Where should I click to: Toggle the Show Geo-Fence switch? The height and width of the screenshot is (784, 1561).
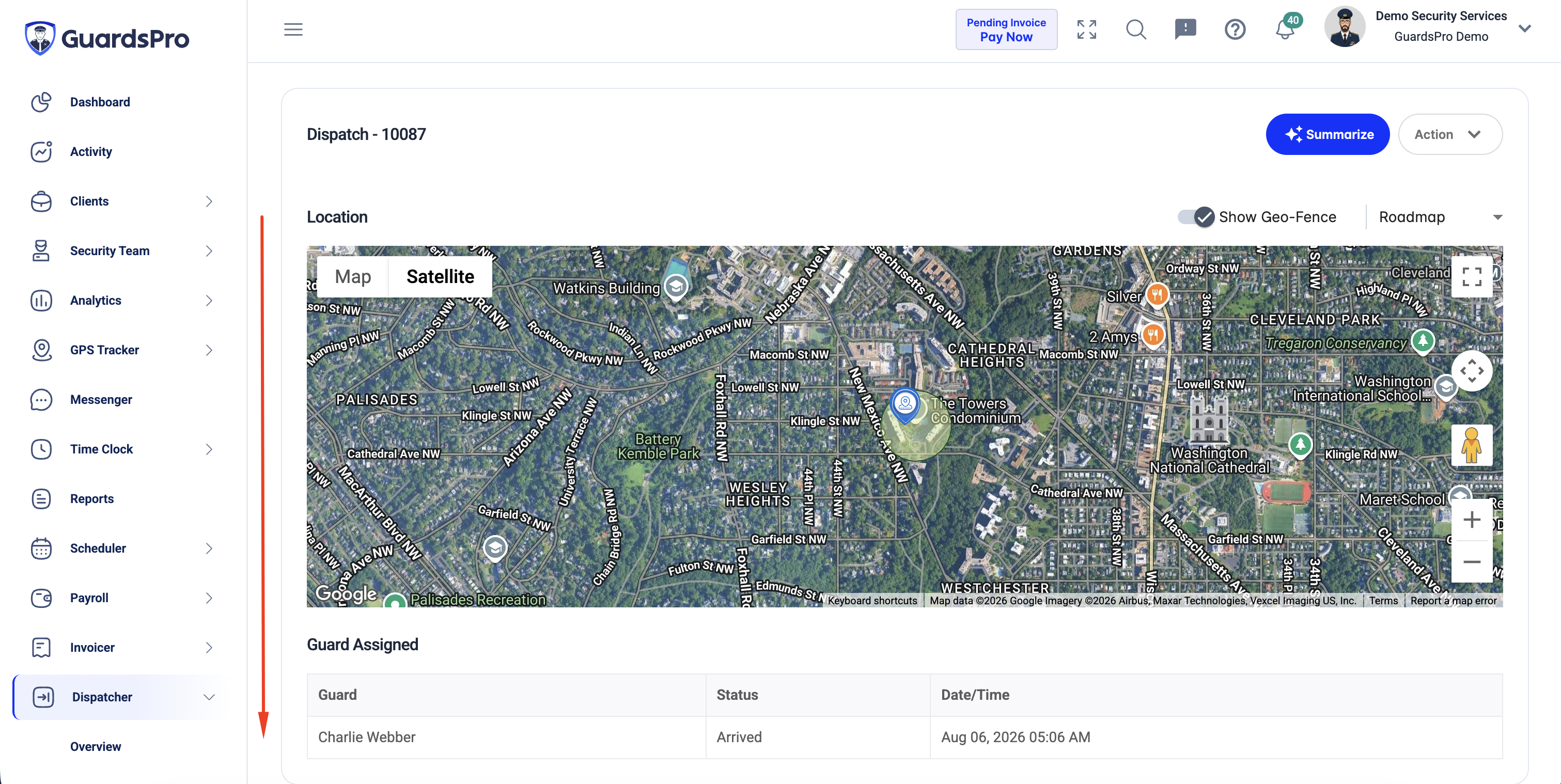click(x=1196, y=217)
